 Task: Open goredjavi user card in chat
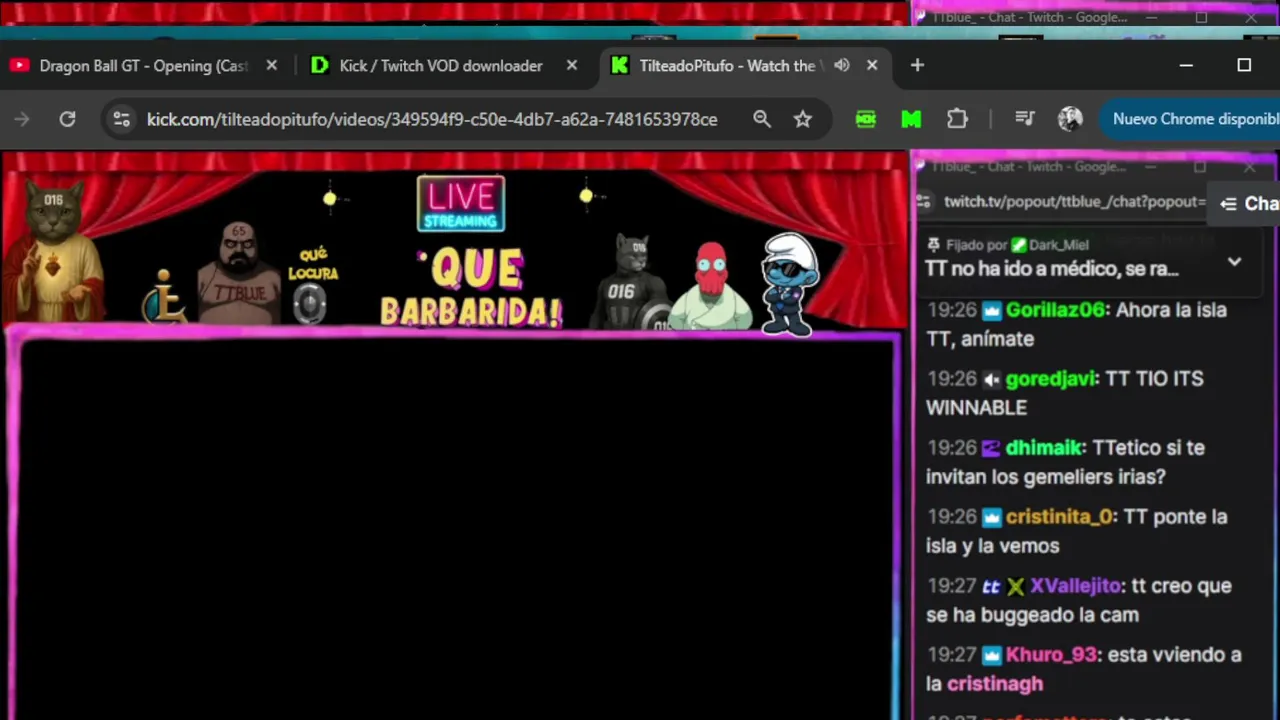1050,379
